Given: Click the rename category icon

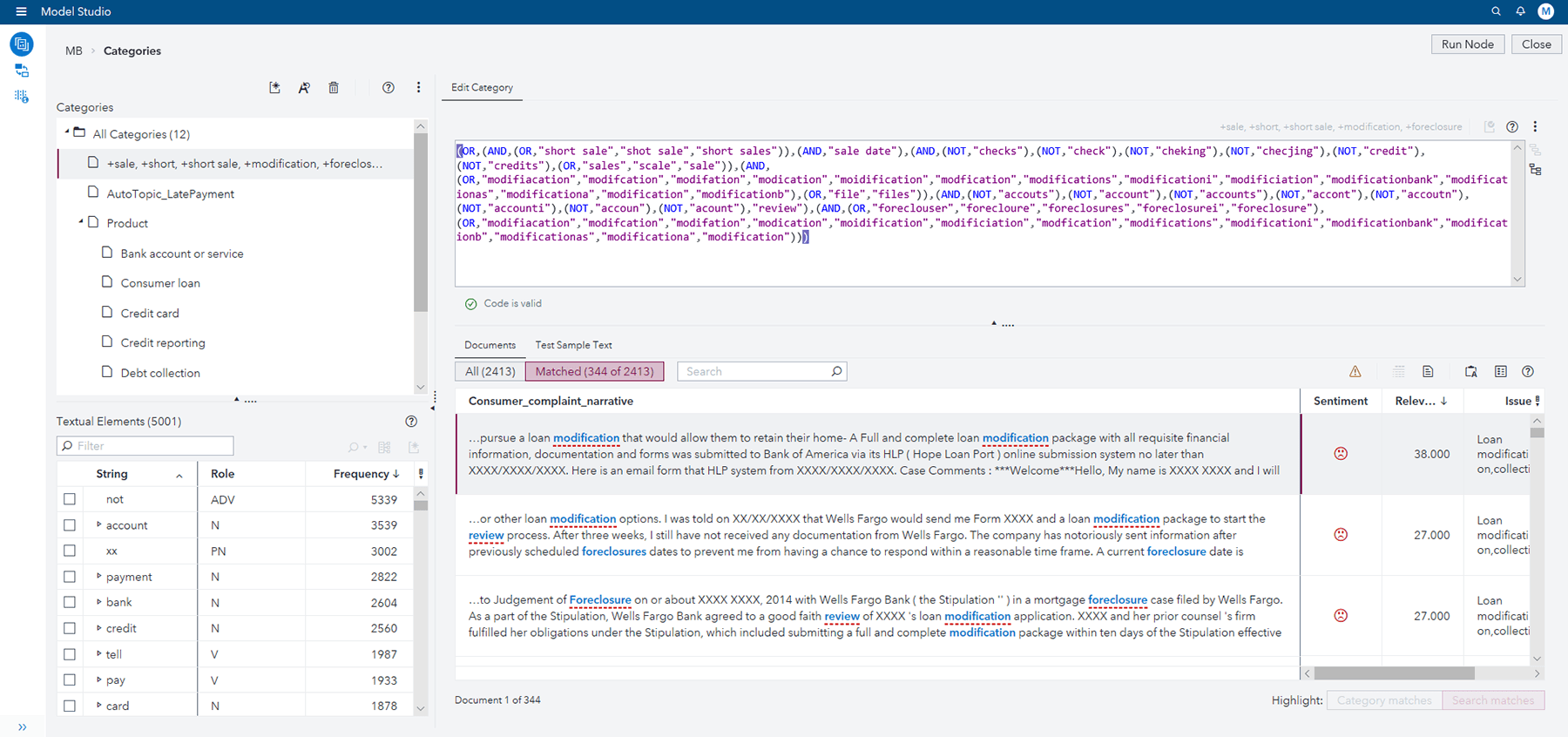Looking at the screenshot, I should pos(304,88).
